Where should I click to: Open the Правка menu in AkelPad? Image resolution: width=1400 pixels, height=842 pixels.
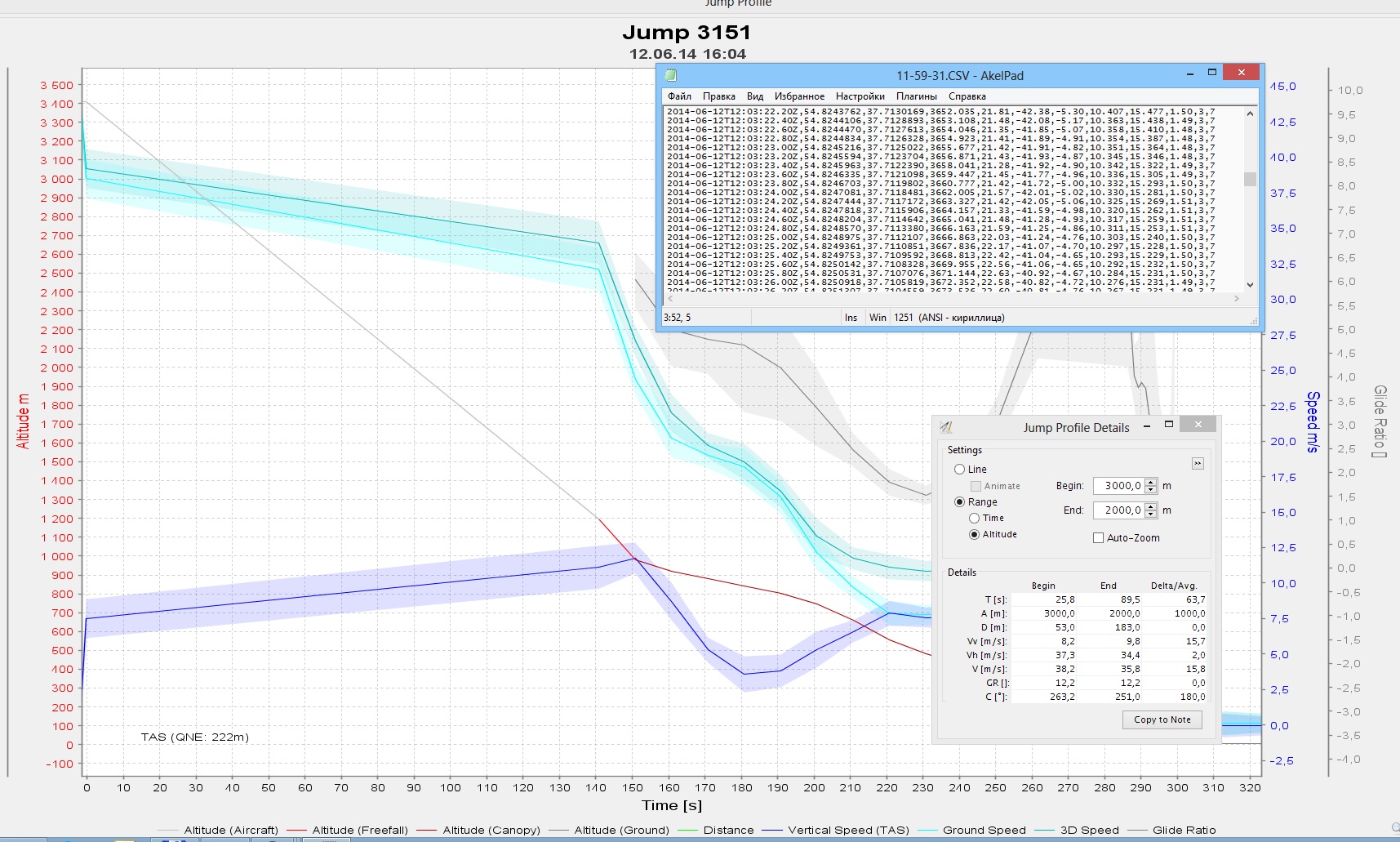tap(718, 96)
